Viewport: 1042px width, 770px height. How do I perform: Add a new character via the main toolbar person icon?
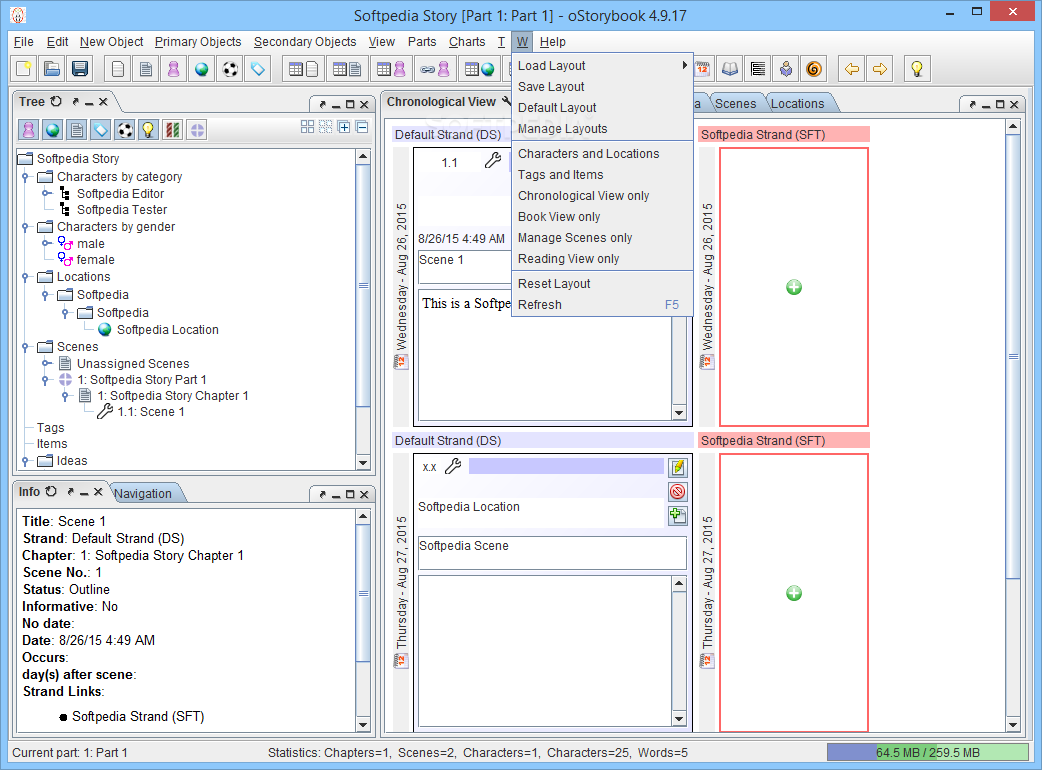[x=174, y=69]
